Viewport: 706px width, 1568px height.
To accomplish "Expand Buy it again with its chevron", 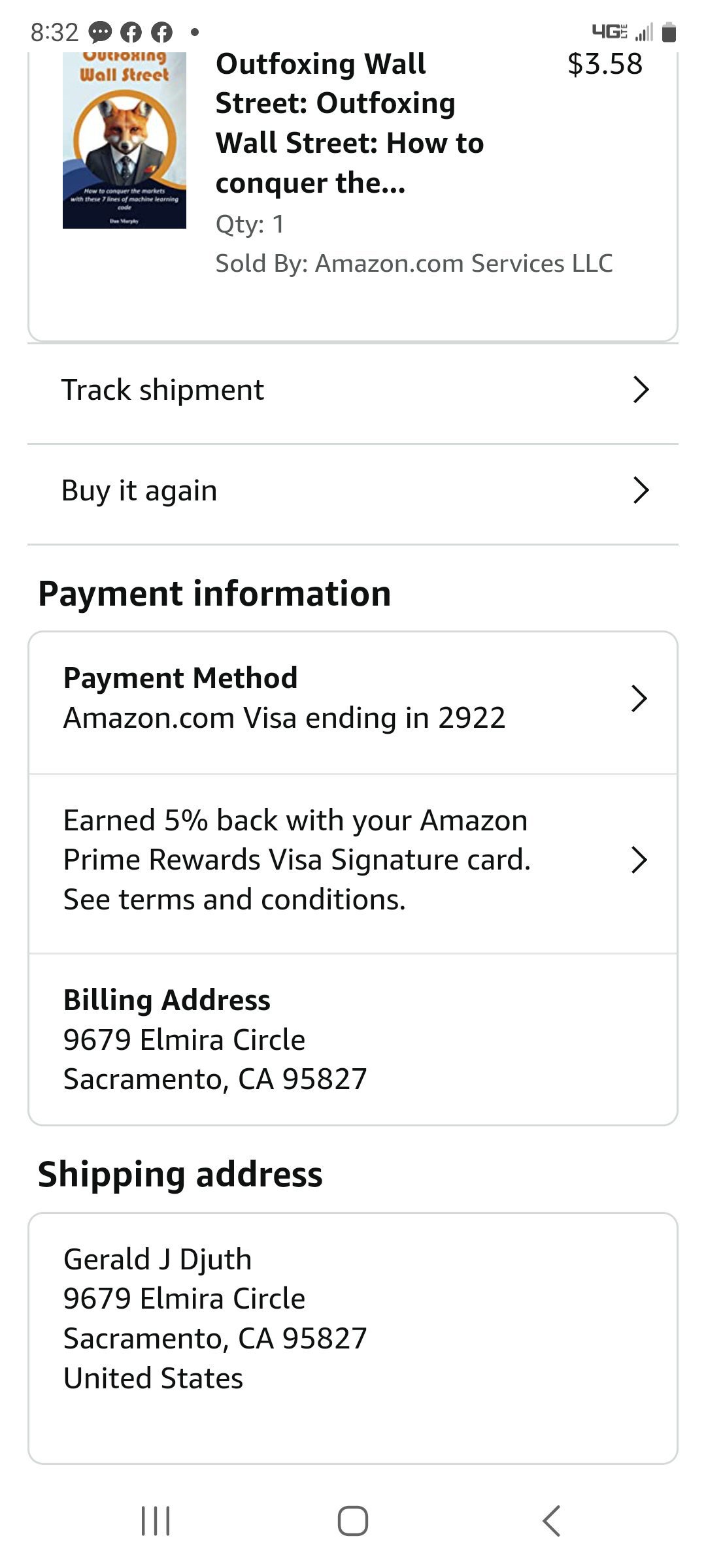I will point(641,491).
